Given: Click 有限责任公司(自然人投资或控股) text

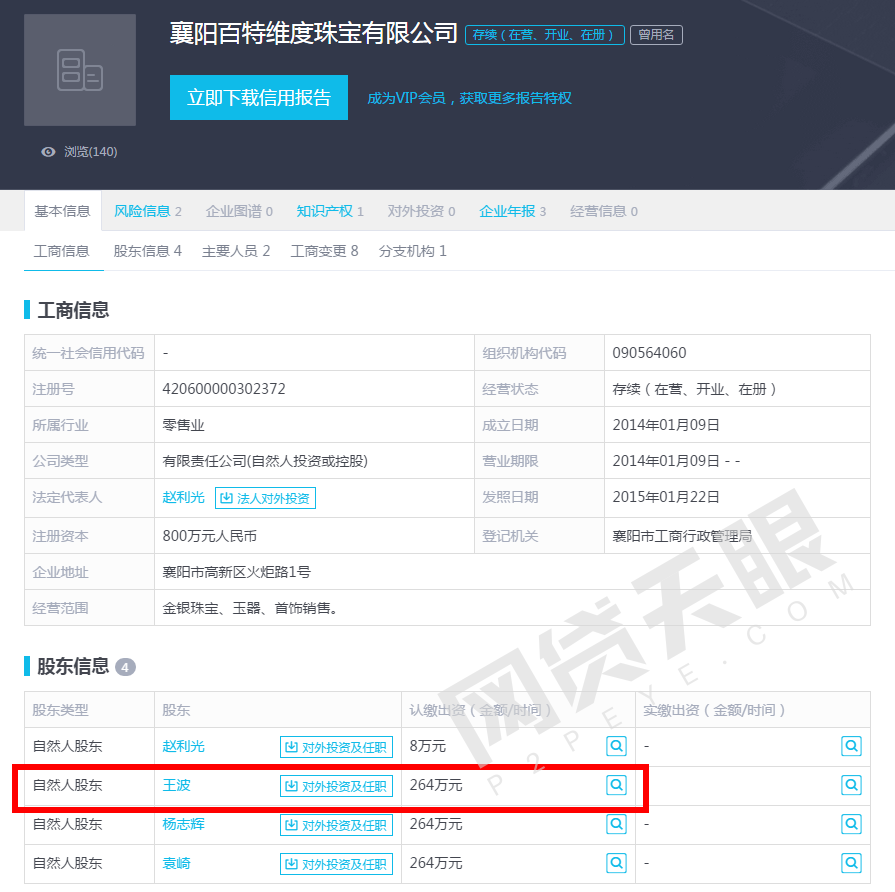Looking at the screenshot, I should (x=265, y=461).
